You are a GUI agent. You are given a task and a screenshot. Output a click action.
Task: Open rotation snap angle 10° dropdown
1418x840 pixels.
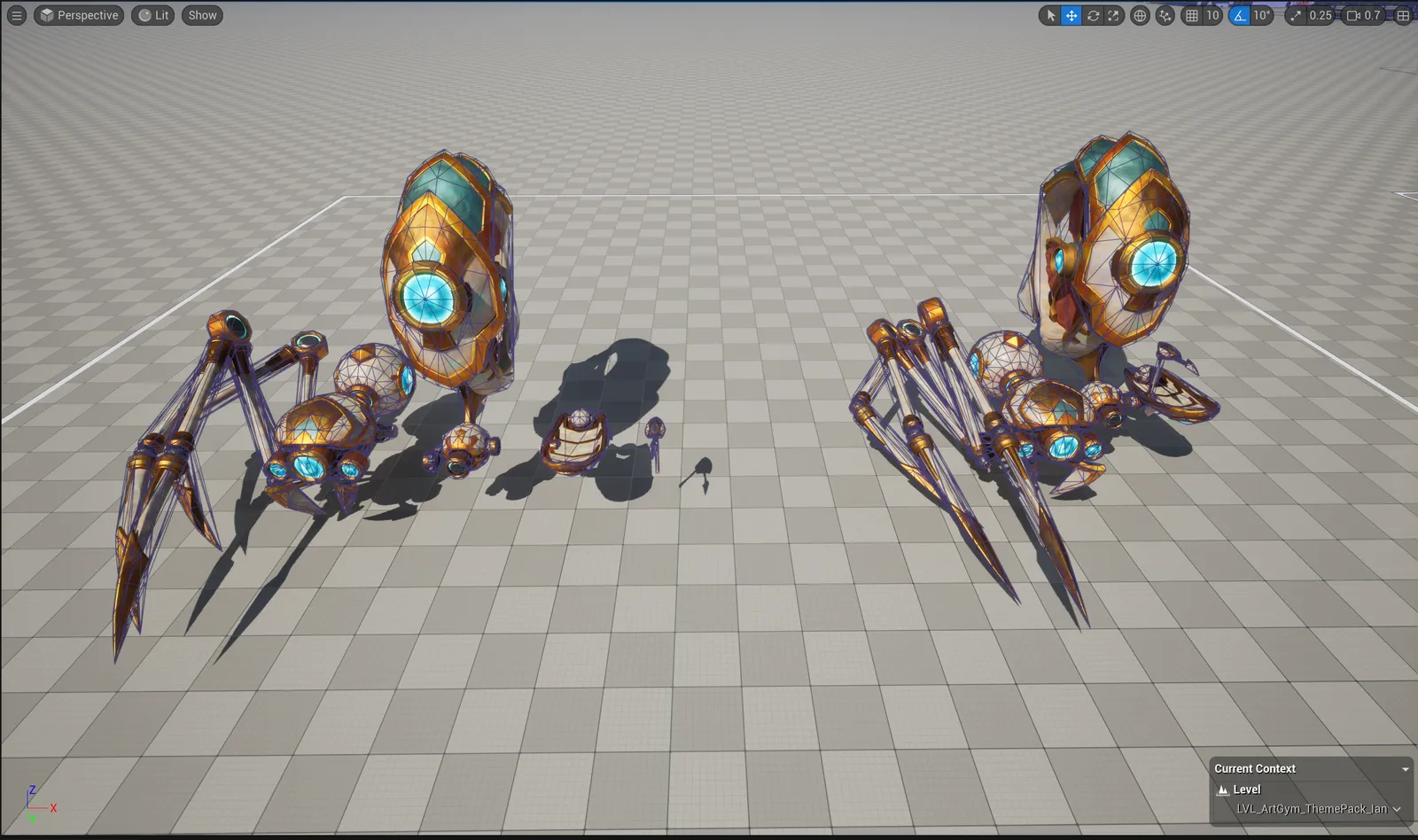pos(1261,15)
